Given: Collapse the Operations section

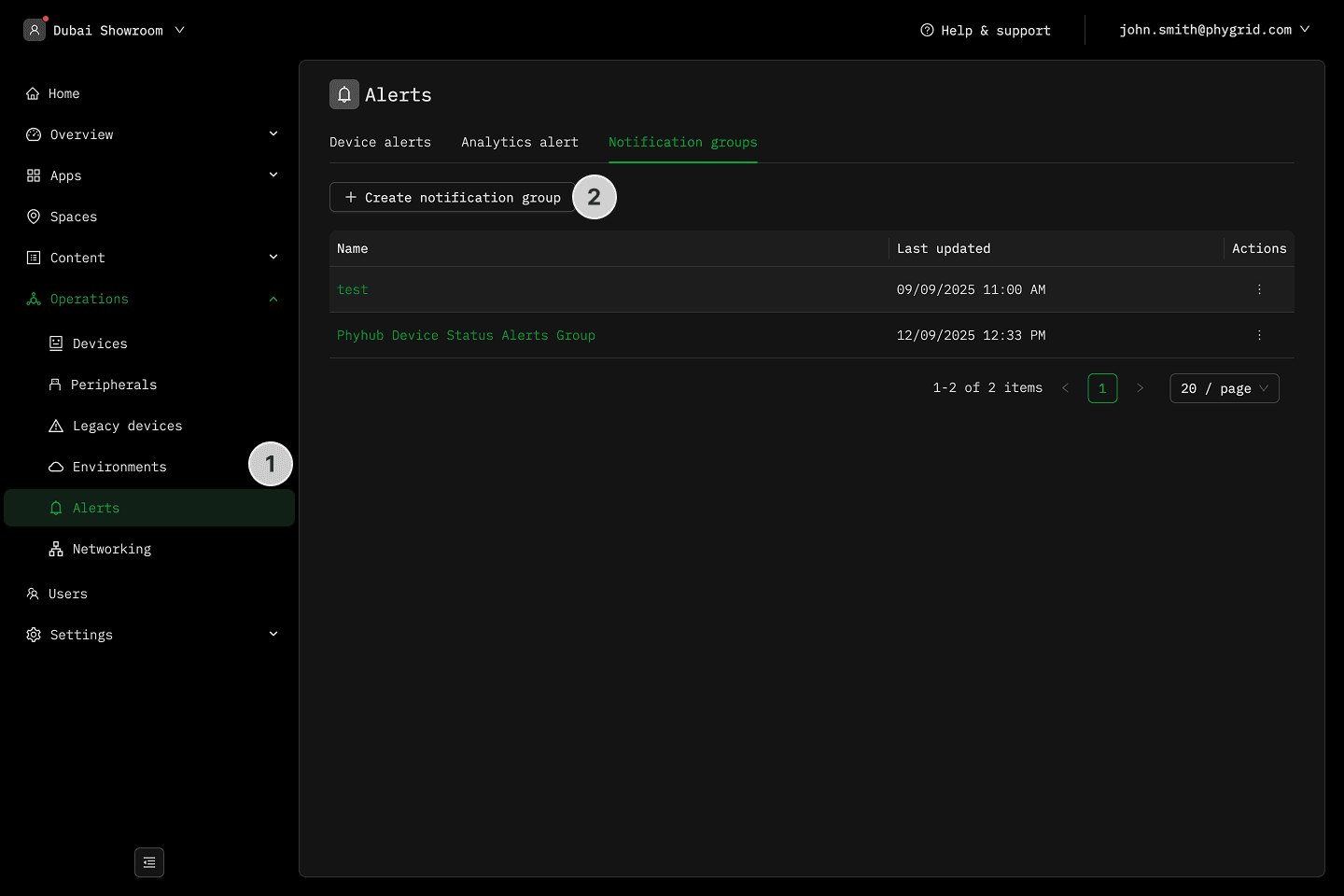Looking at the screenshot, I should tap(273, 299).
